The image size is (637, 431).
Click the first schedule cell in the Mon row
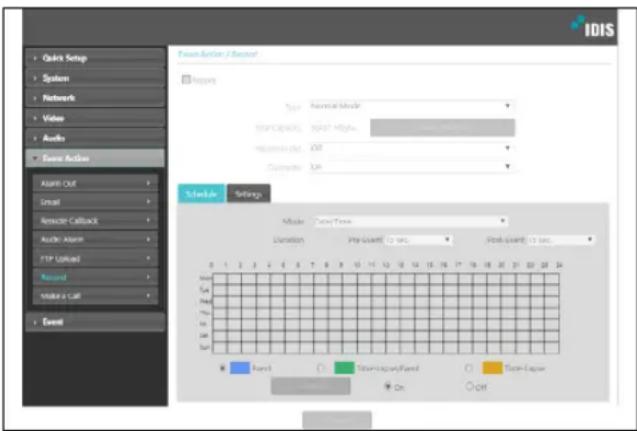pos(220,279)
